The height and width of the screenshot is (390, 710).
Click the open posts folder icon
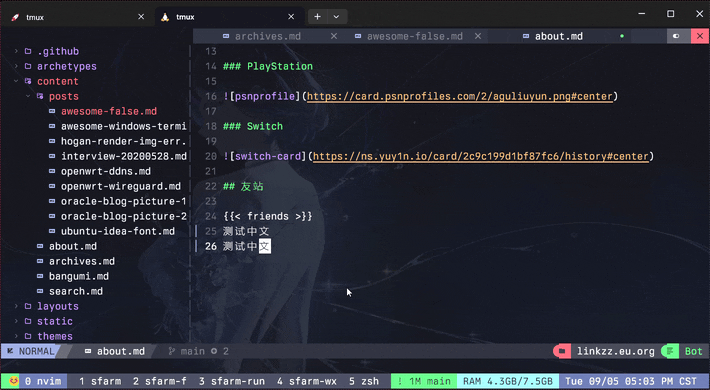coord(40,96)
